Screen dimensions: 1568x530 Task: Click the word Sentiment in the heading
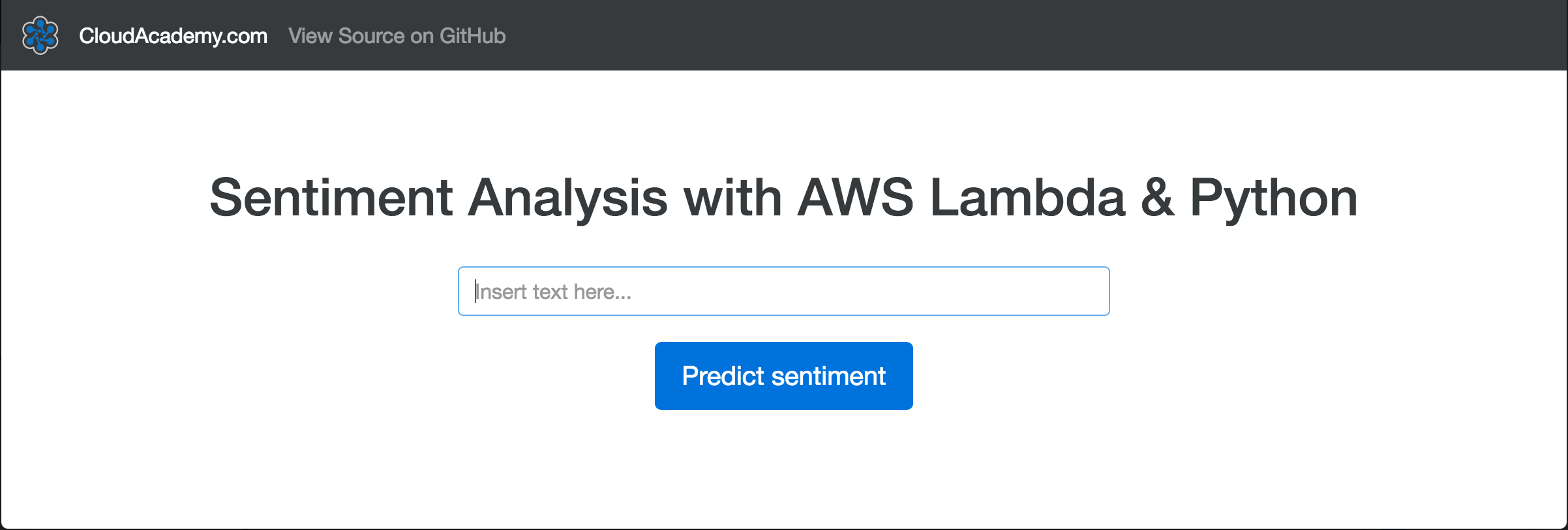tap(331, 198)
